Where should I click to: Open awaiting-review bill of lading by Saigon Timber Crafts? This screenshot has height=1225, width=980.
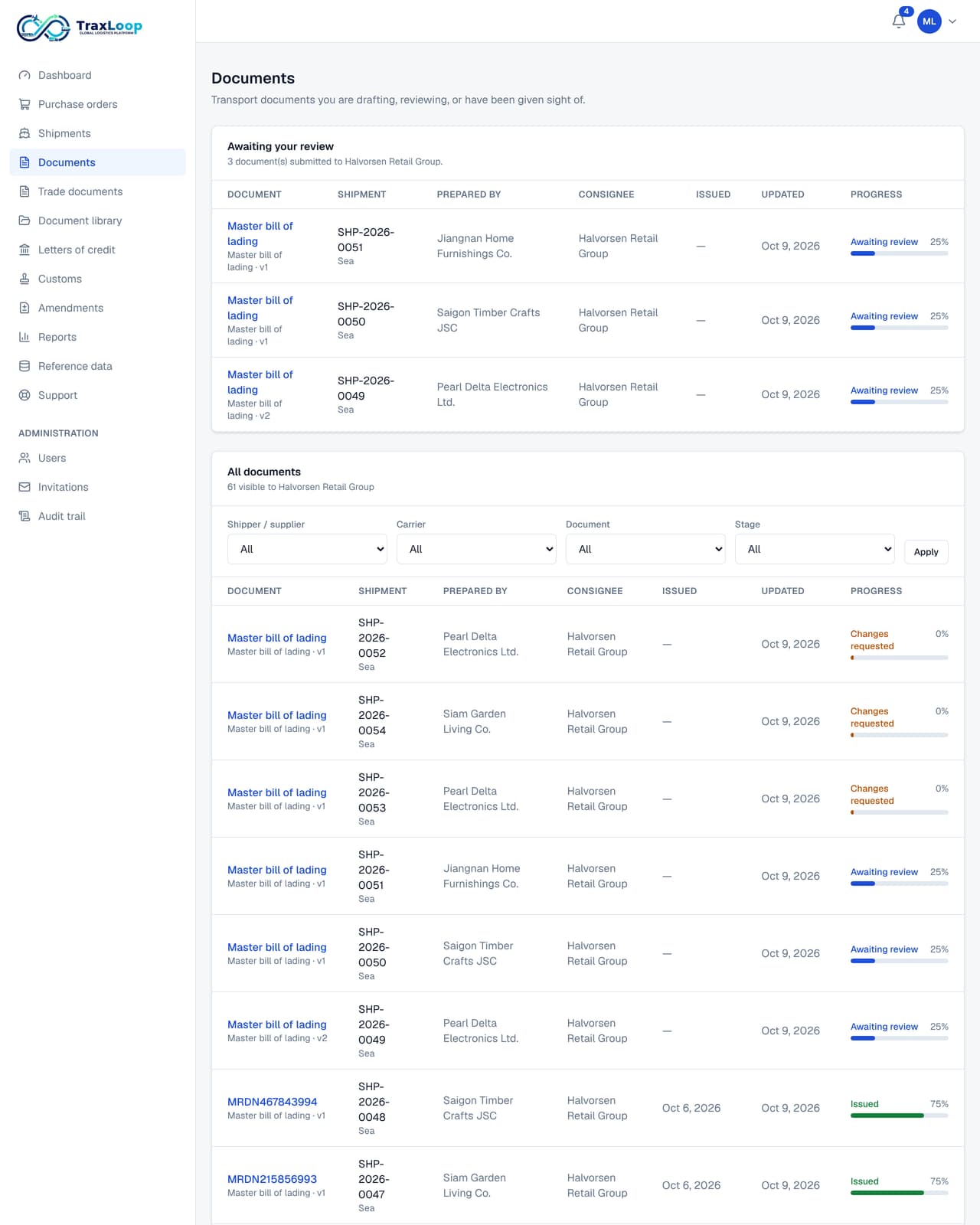pyautogui.click(x=260, y=308)
